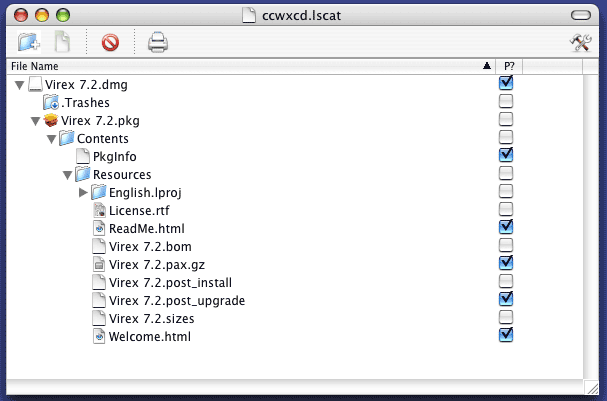
Task: Open the customize tools icon at toolbar right
Action: [580, 42]
